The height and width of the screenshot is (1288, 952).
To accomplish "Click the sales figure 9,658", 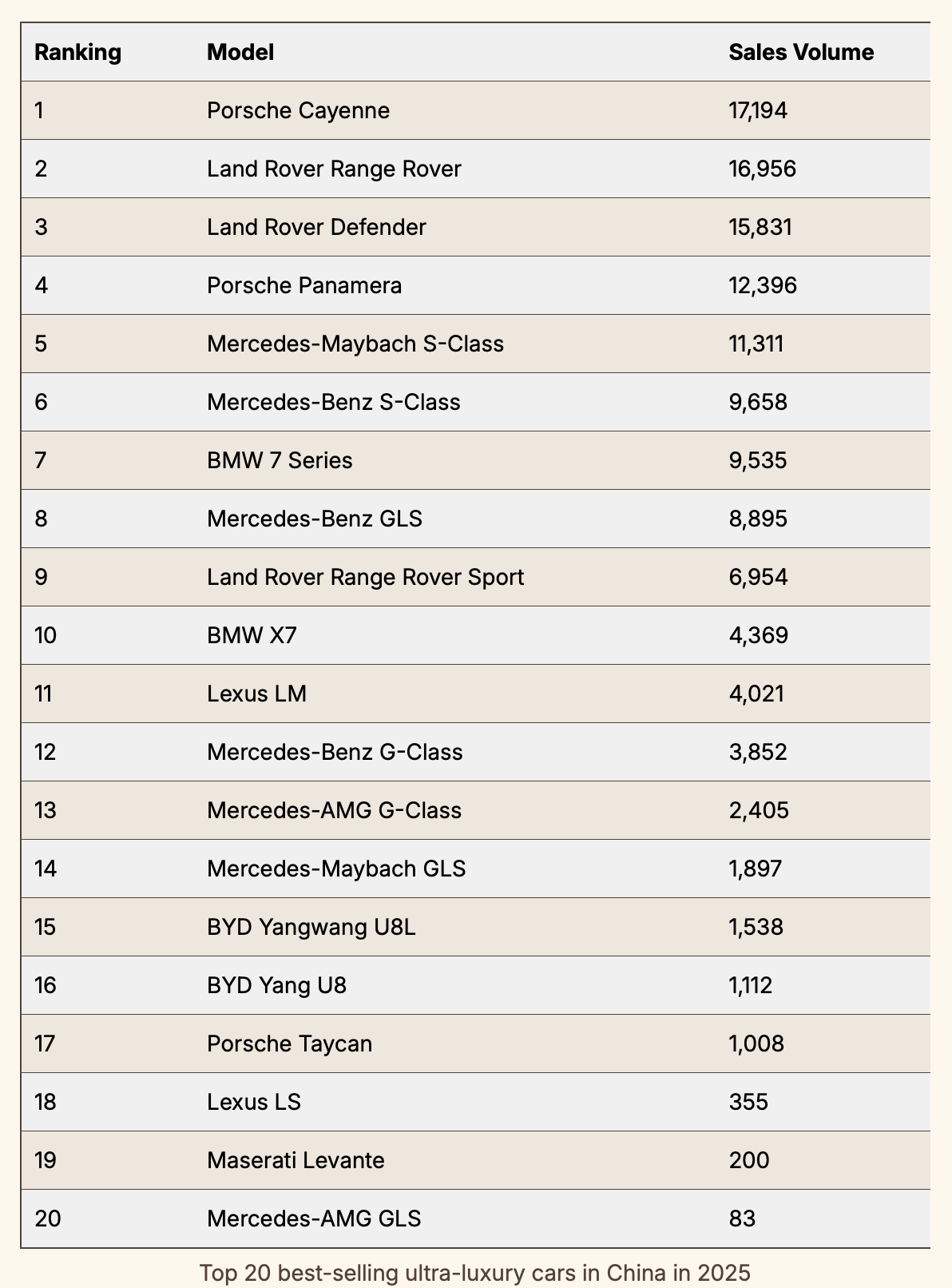I will pyautogui.click(x=758, y=402).
